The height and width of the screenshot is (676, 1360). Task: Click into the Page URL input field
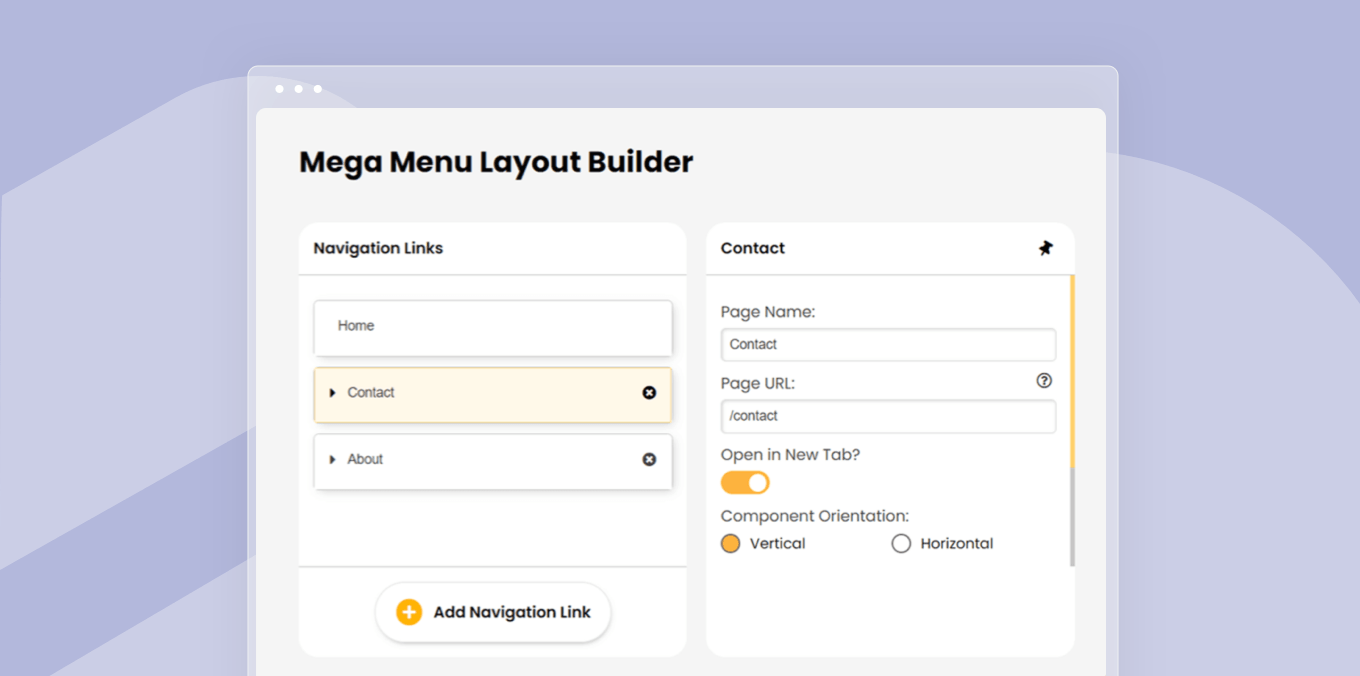point(887,417)
